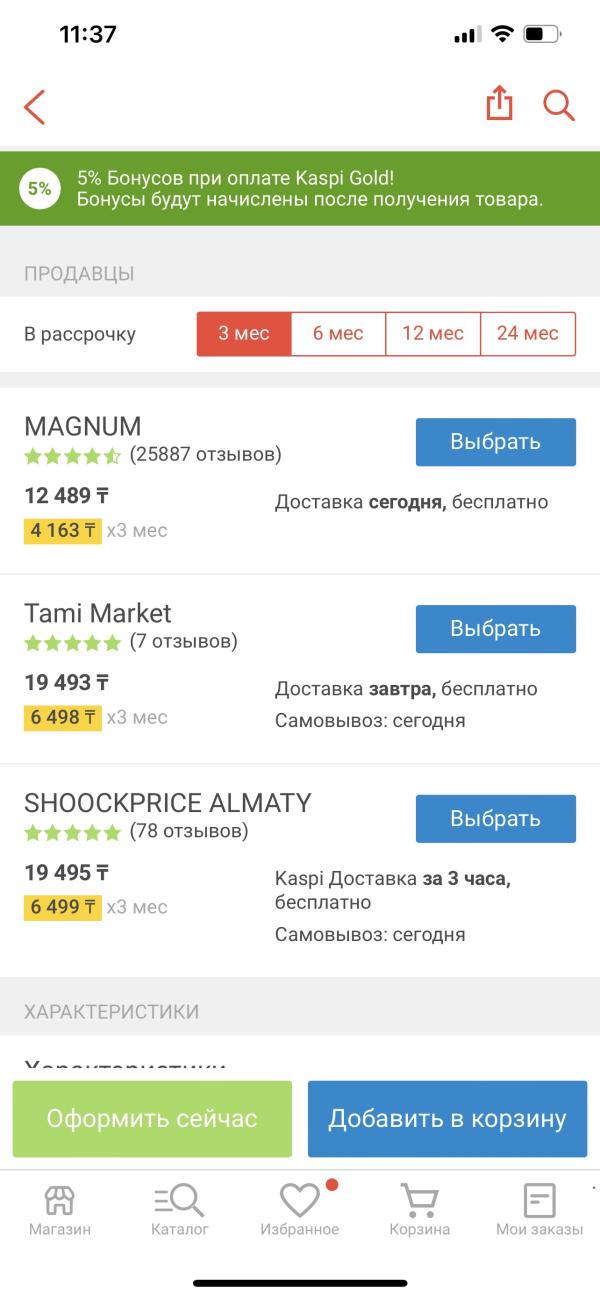The width and height of the screenshot is (600, 1297).
Task: Tap the share icon in header
Action: (x=499, y=103)
